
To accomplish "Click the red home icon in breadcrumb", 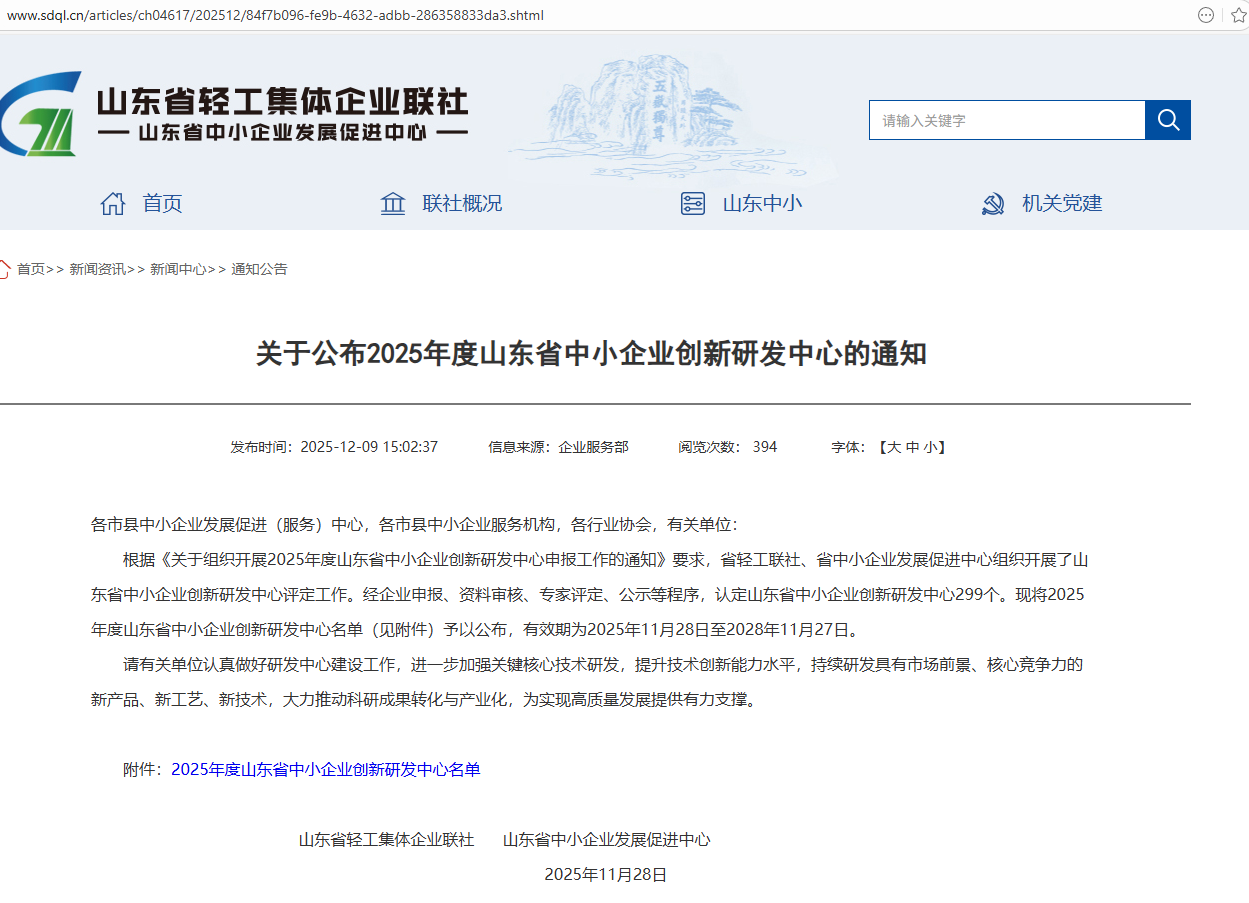I will (4, 269).
